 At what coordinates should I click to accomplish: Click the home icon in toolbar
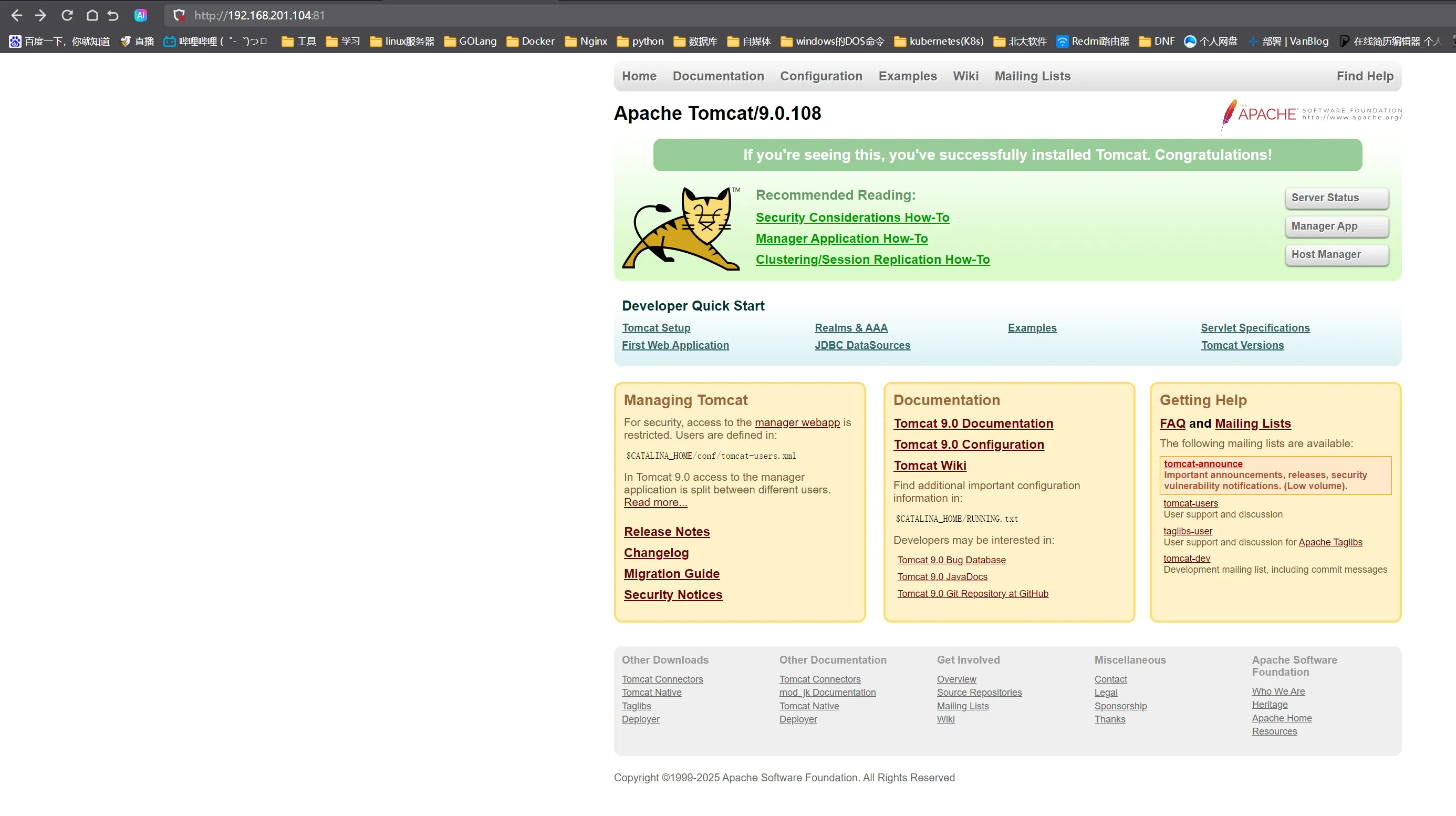click(x=92, y=15)
